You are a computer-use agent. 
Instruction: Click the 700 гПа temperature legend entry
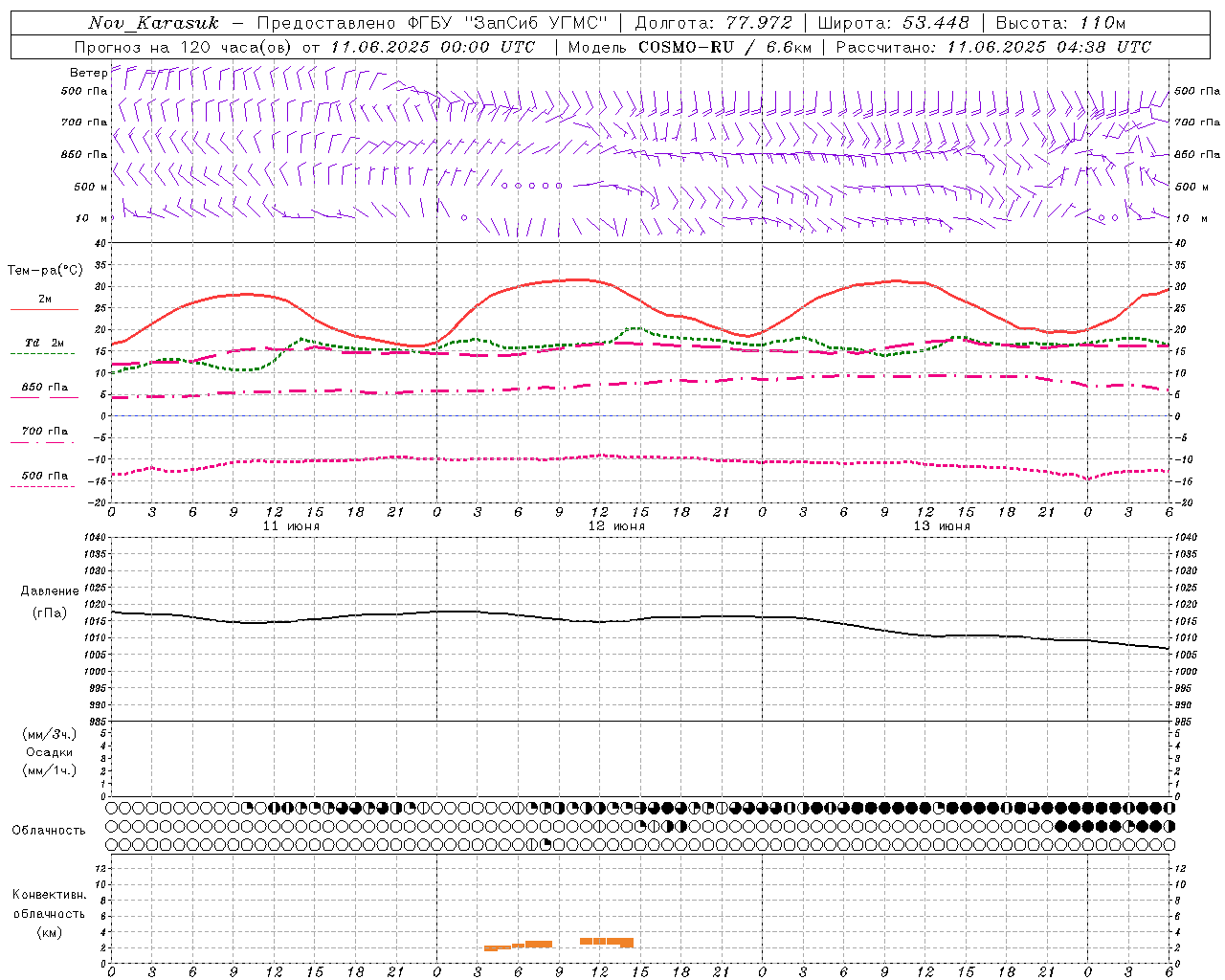(x=45, y=431)
